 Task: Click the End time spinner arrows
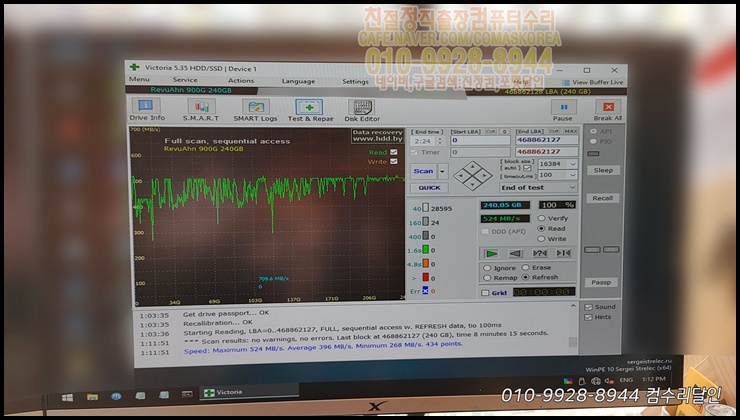pyautogui.click(x=440, y=141)
